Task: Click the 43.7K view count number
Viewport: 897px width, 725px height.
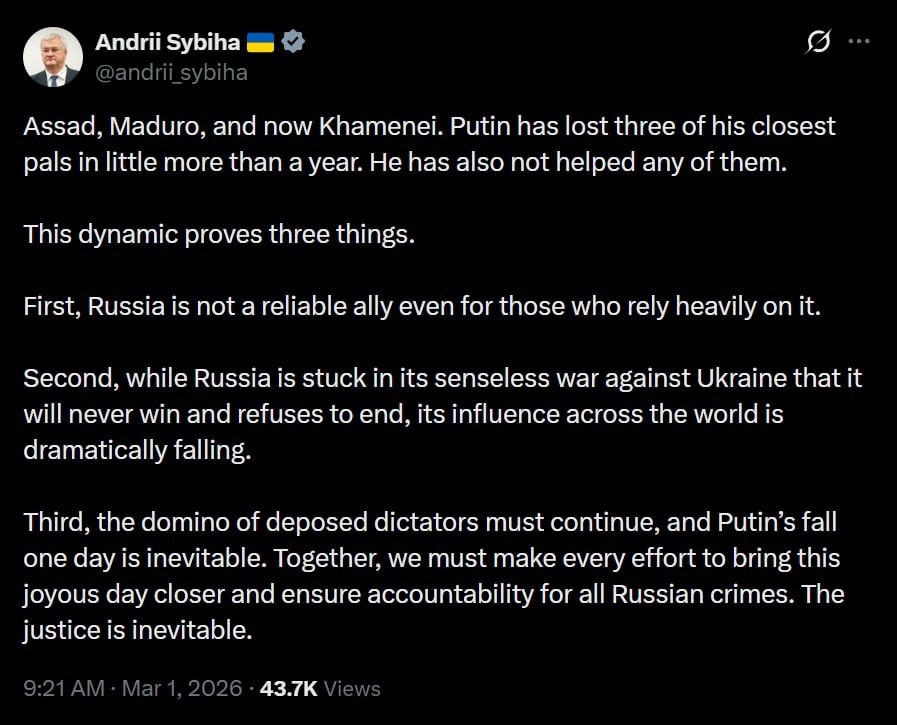Action: tap(288, 688)
